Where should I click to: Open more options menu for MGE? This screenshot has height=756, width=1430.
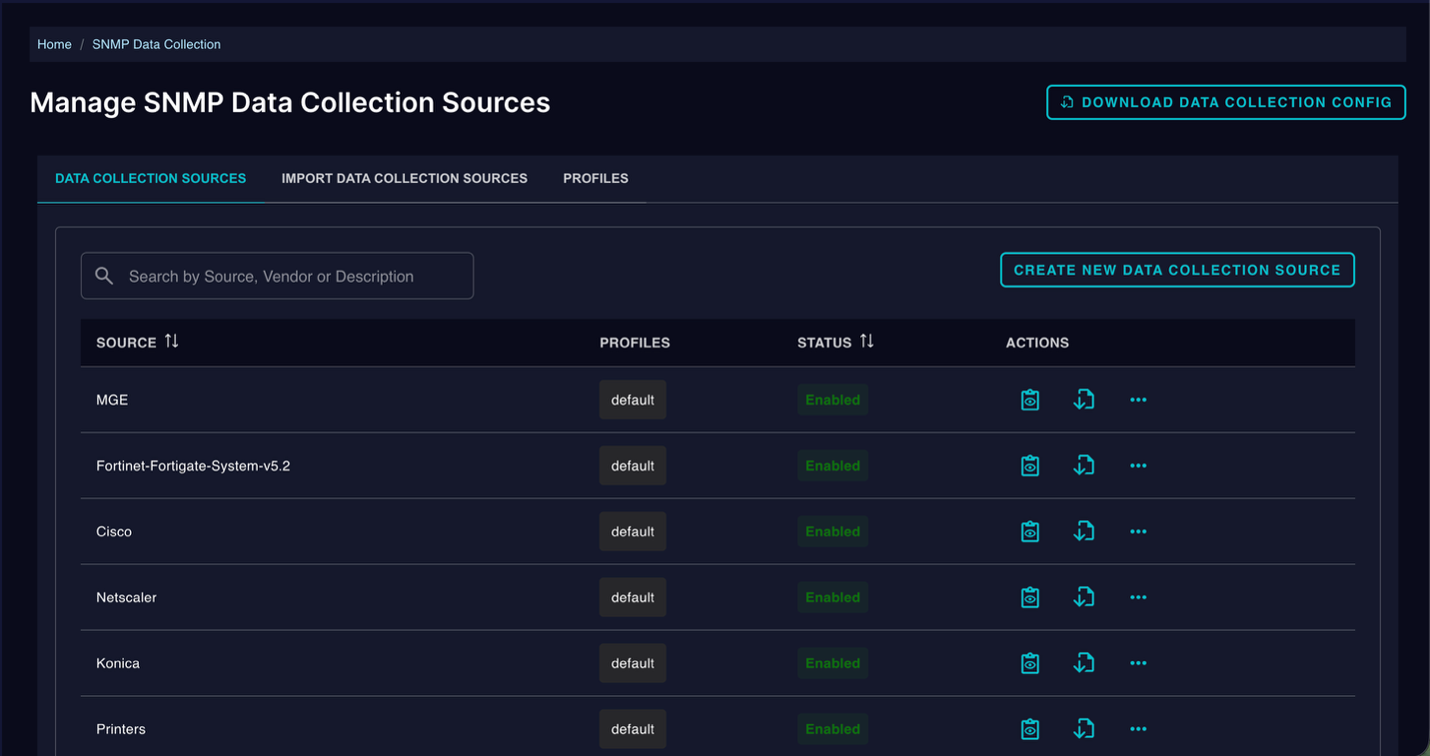coord(1138,400)
